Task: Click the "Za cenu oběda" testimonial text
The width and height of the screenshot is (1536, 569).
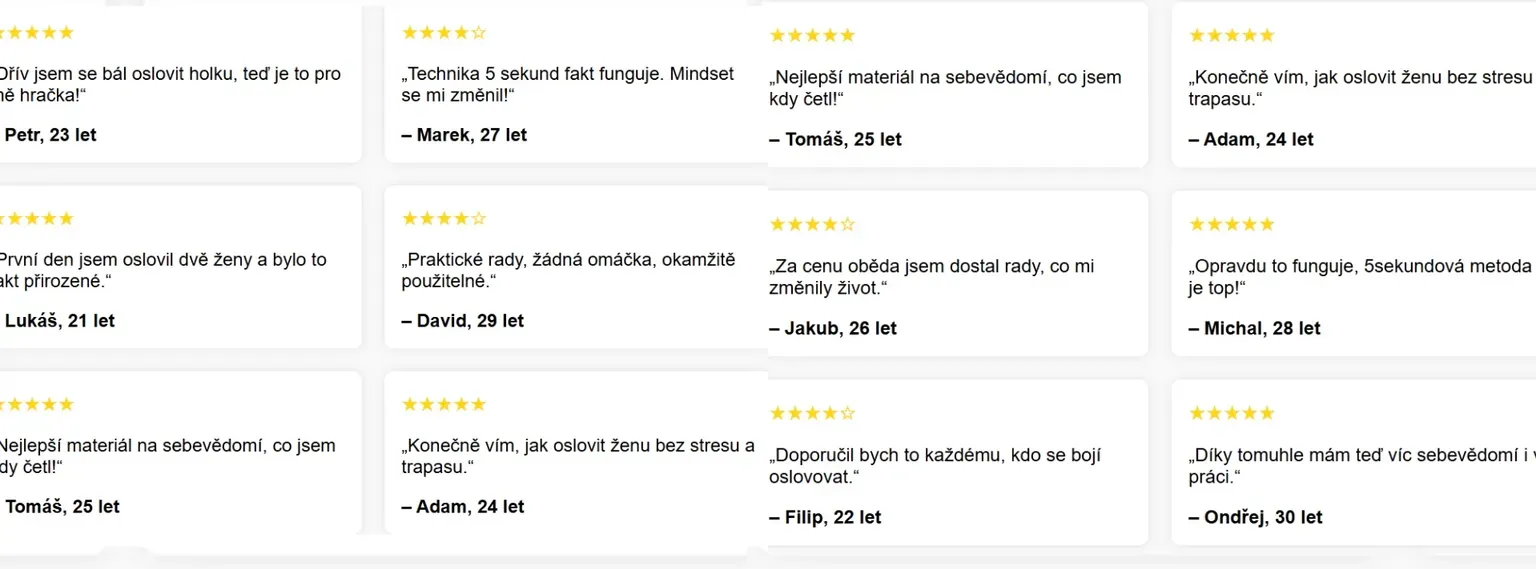Action: pos(931,277)
